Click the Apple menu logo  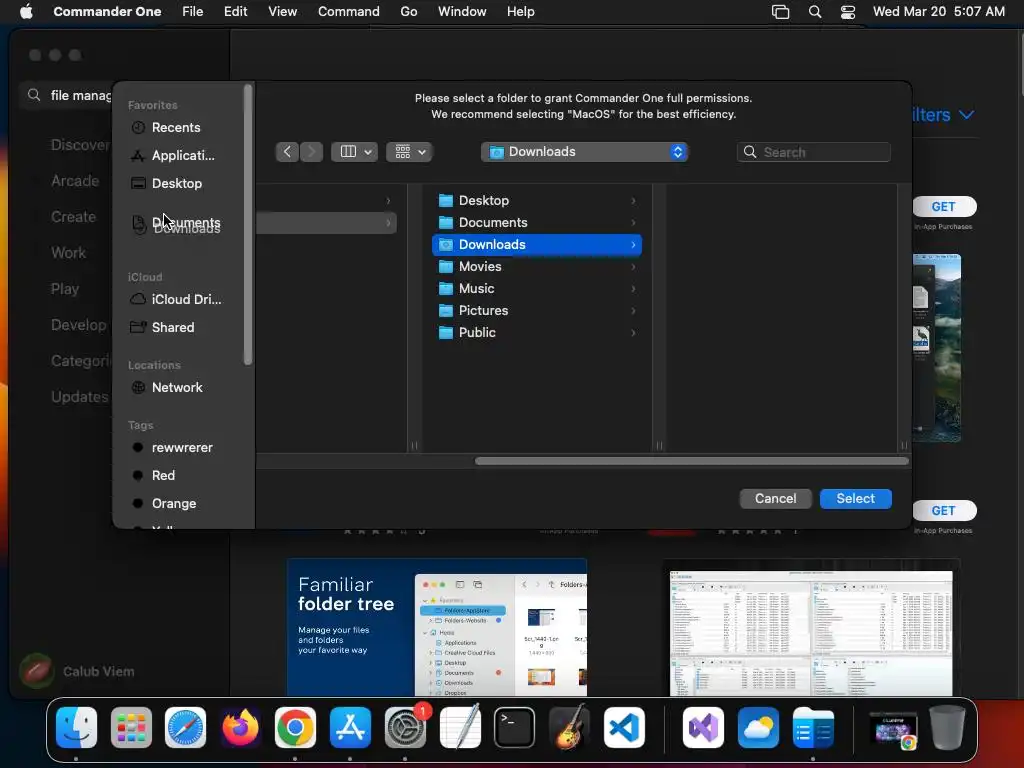pyautogui.click(x=26, y=11)
